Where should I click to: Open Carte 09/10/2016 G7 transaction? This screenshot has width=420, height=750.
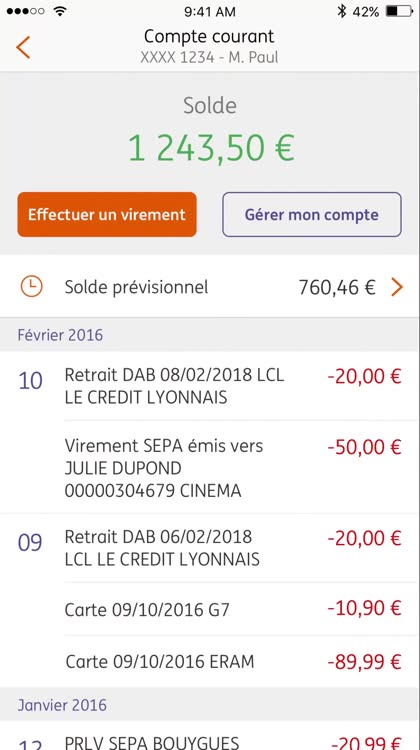[x=210, y=609]
